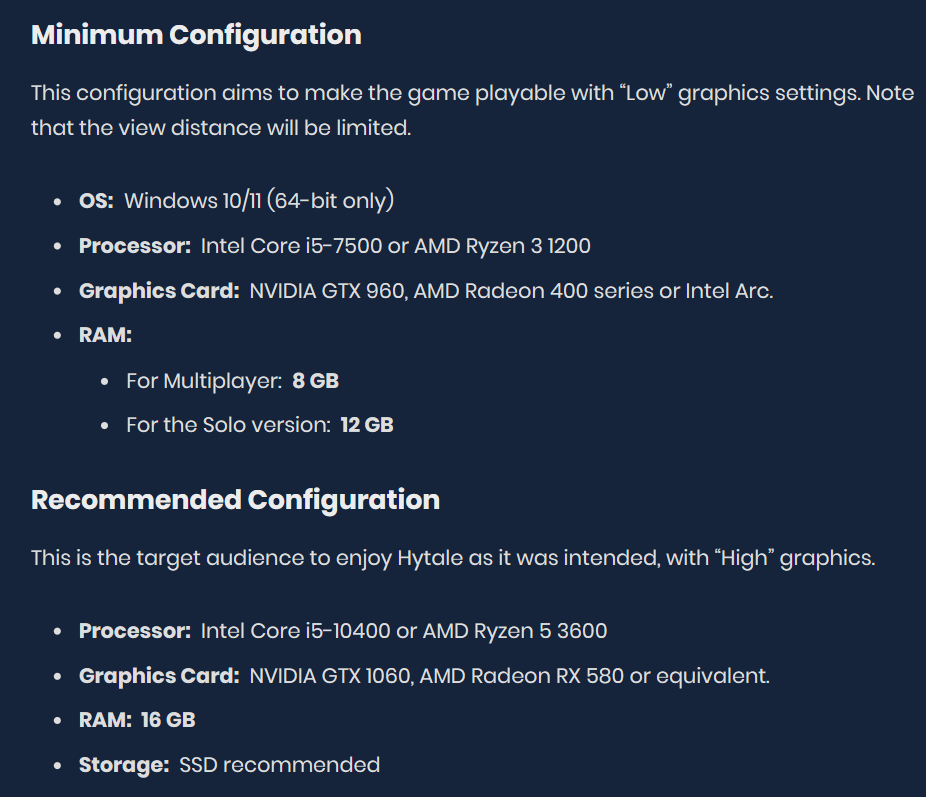Click the Intel Arc text
Image resolution: width=926 pixels, height=797 pixels.
727,291
